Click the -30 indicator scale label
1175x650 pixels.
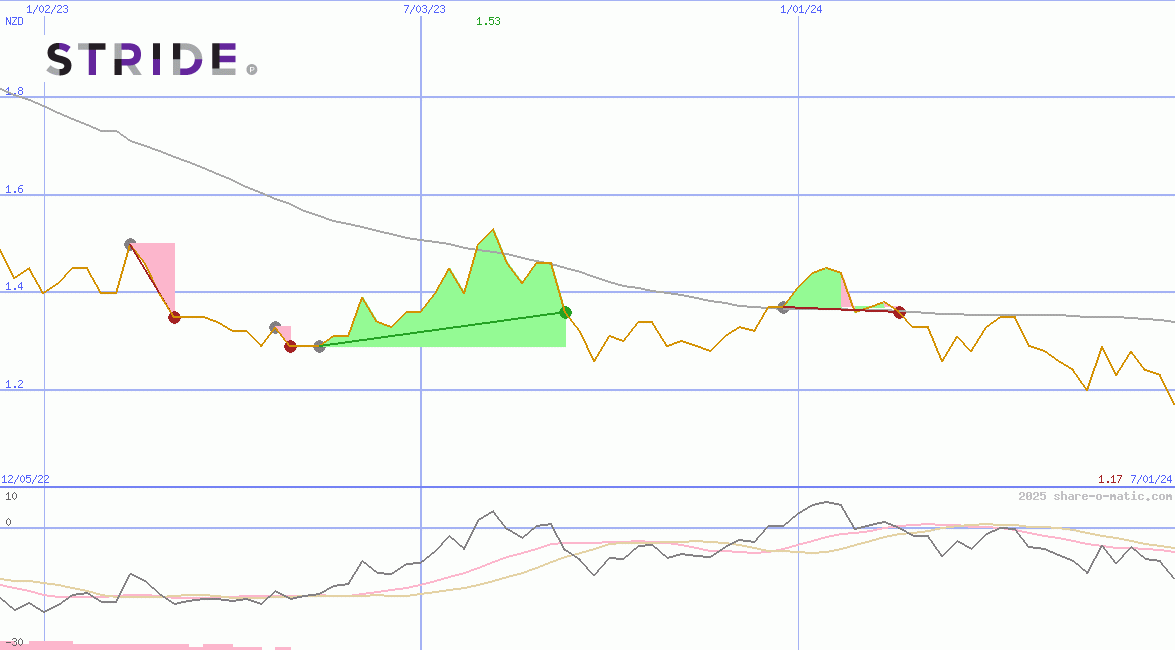[x=14, y=642]
